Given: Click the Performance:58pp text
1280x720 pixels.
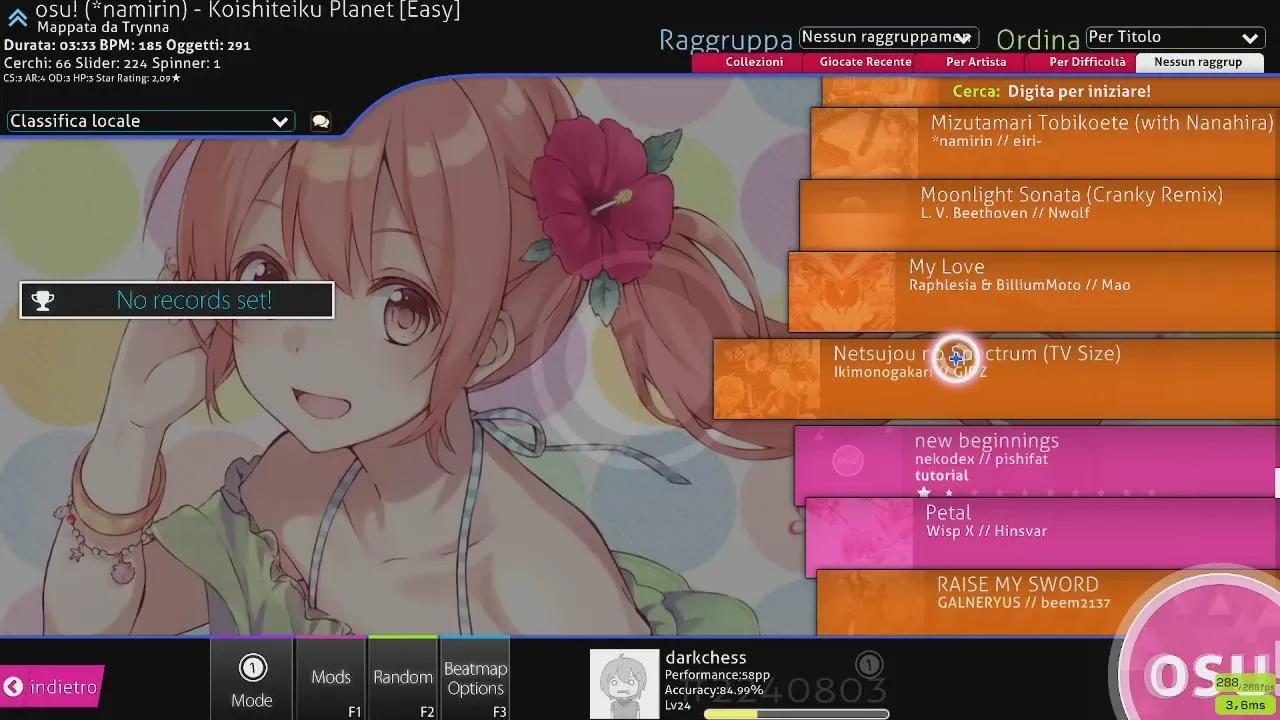Looking at the screenshot, I should (x=717, y=675).
